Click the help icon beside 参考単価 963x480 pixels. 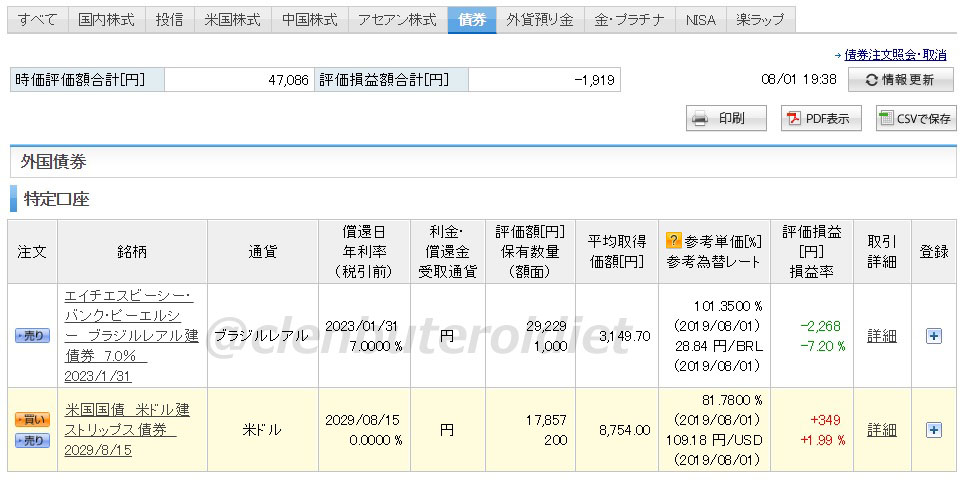tap(674, 240)
